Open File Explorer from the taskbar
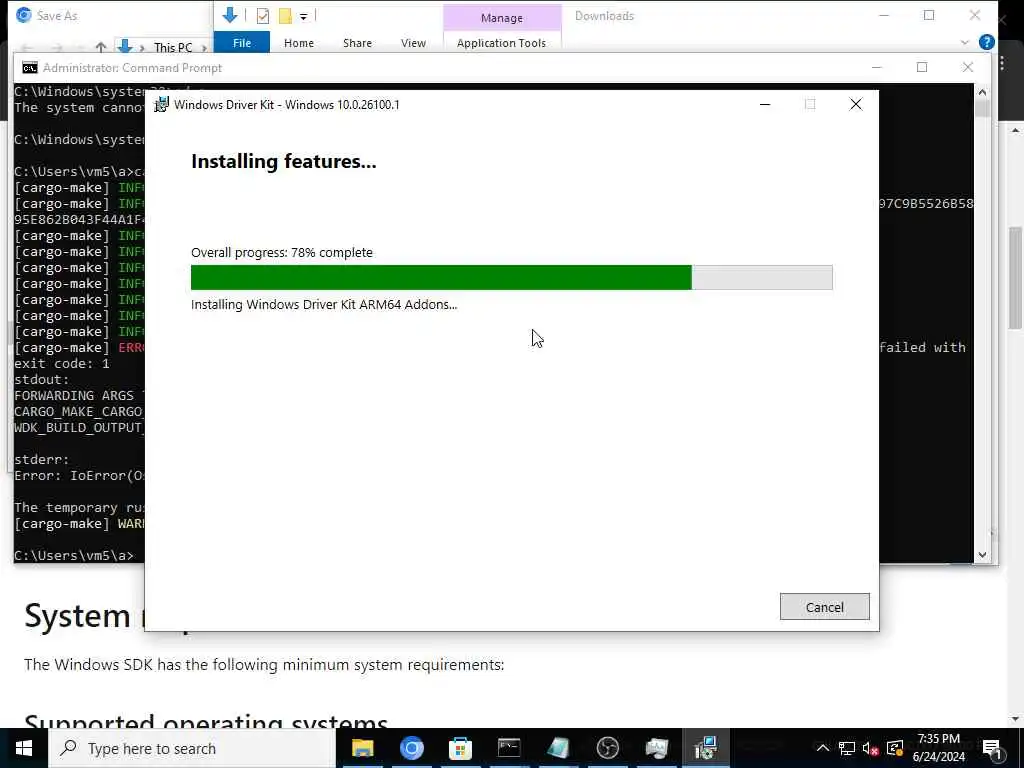 click(362, 748)
